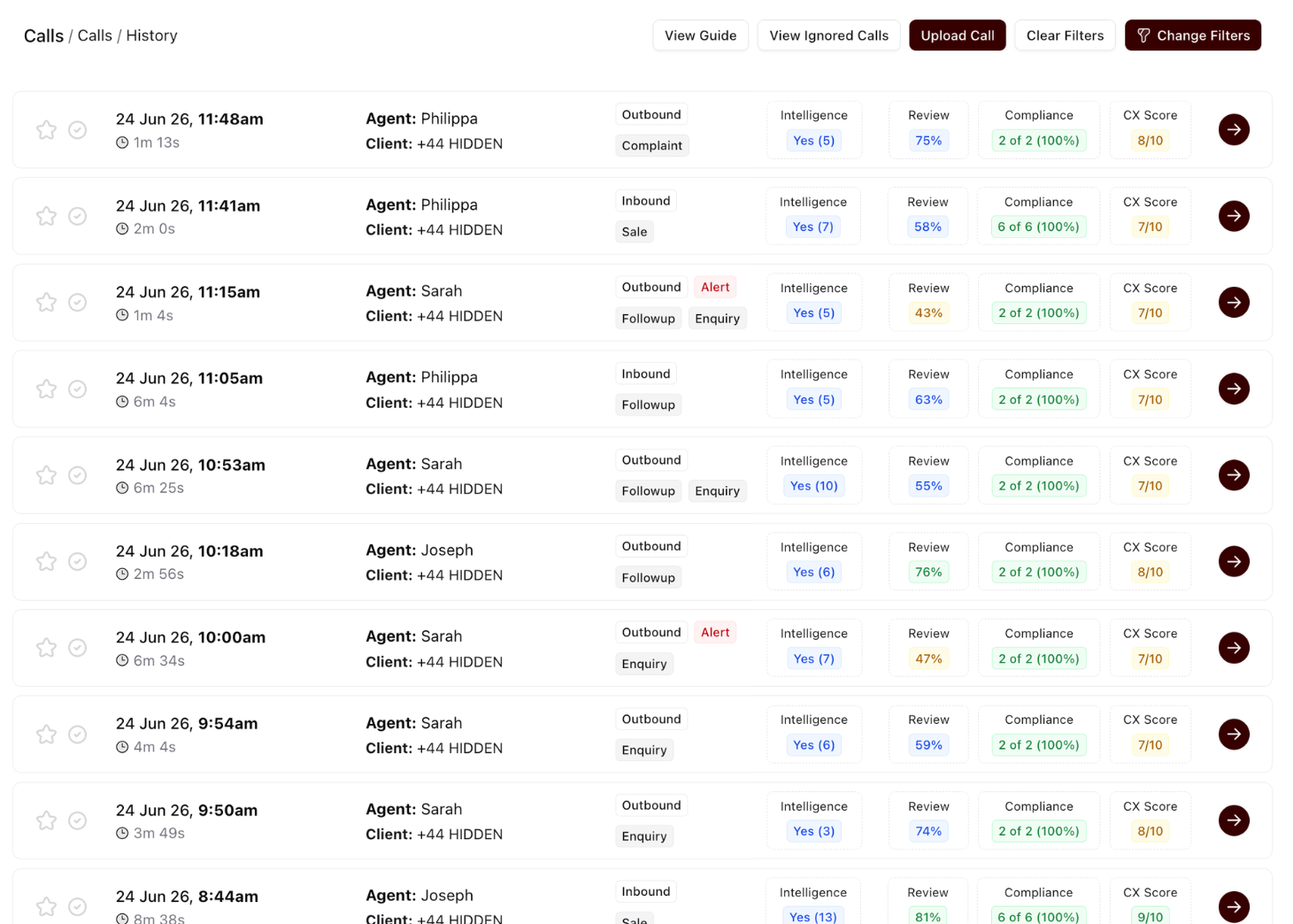Star the 11:15am call
1293x924 pixels.
(46, 303)
